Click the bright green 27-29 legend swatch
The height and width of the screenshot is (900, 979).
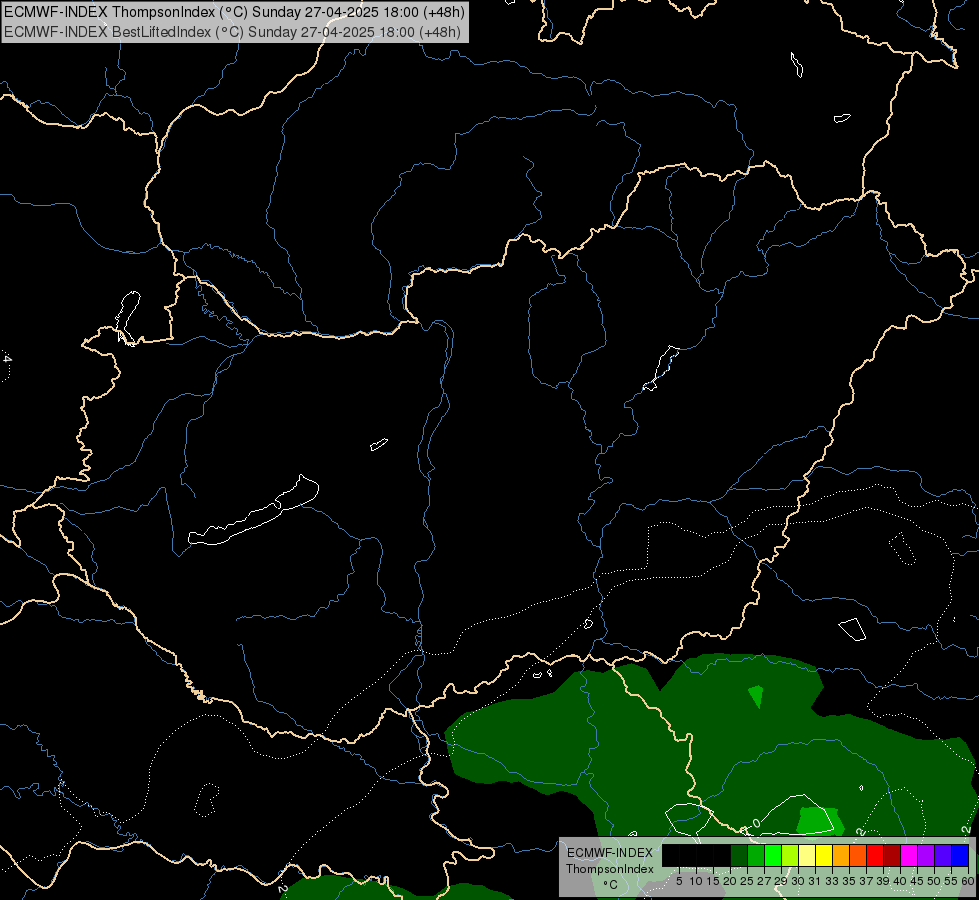[773, 855]
